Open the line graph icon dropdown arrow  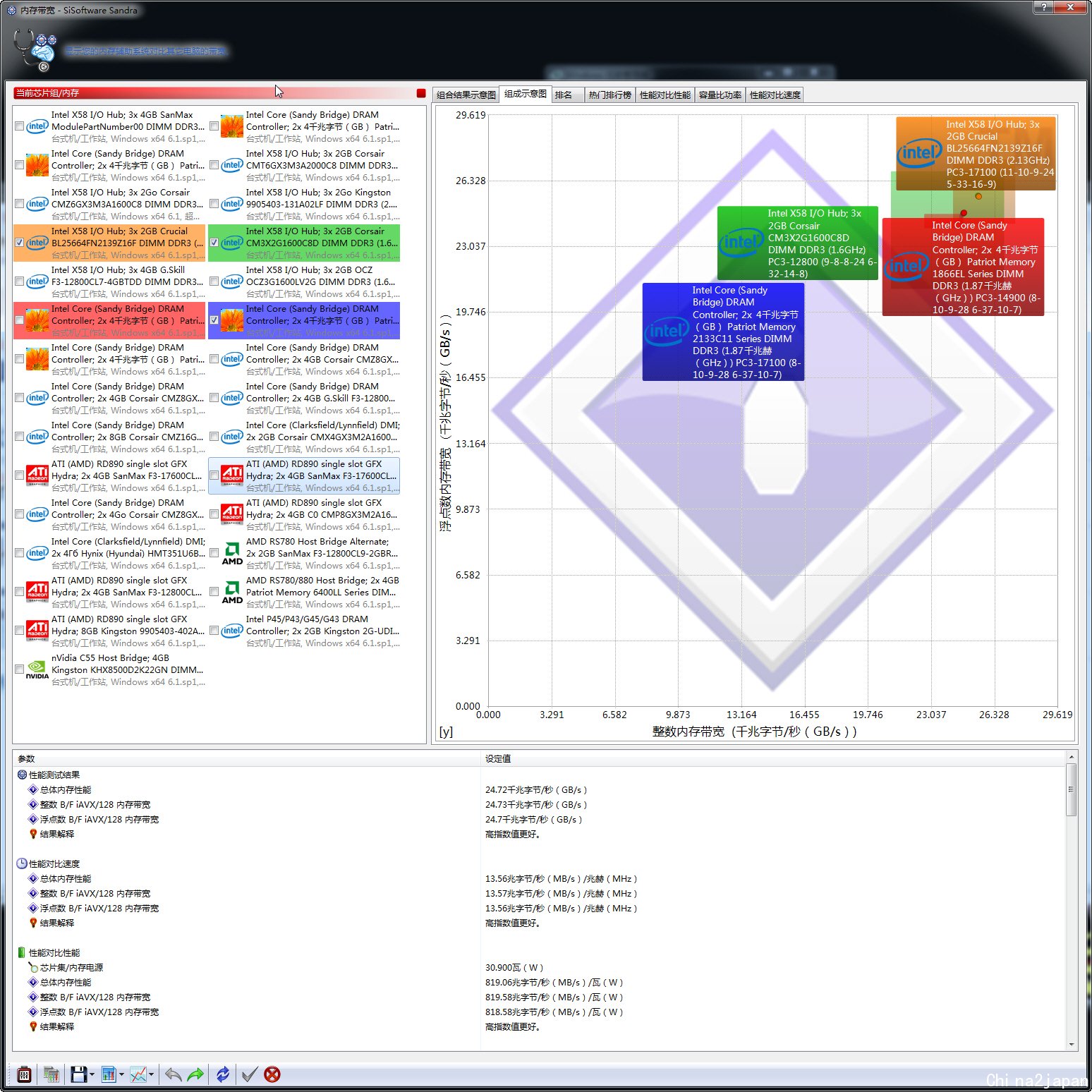click(x=151, y=1075)
